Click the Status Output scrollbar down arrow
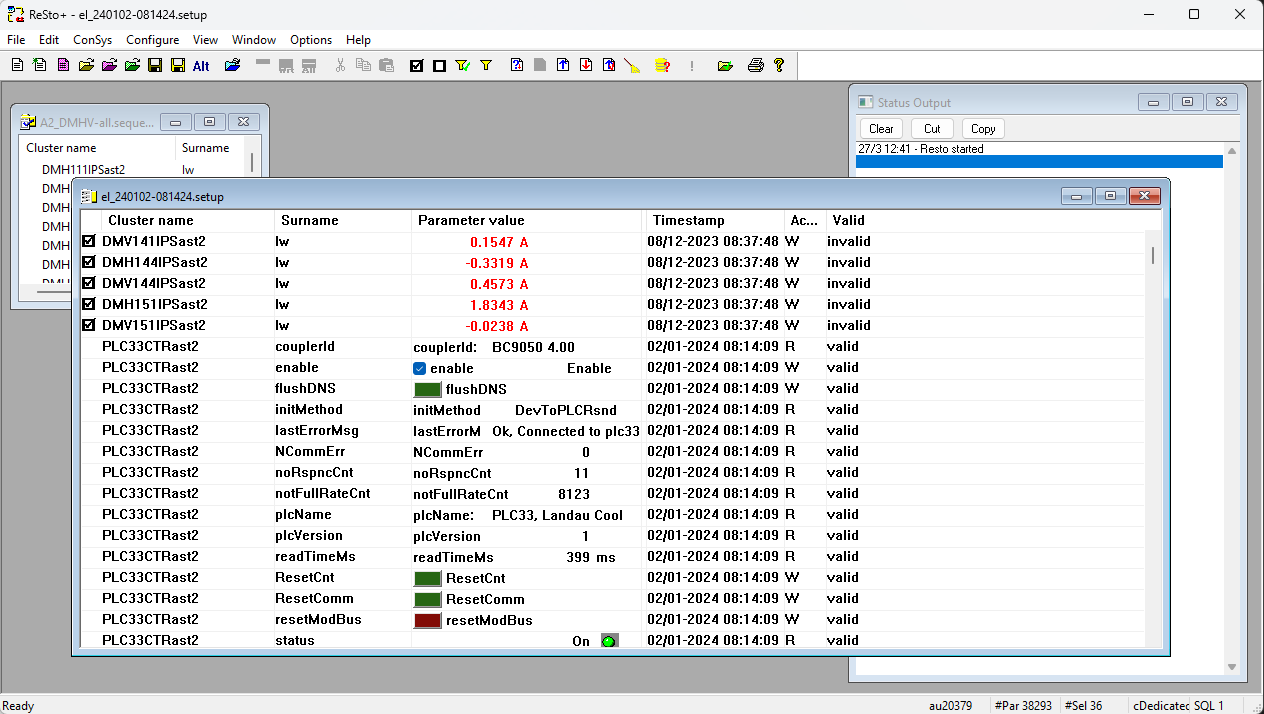 pyautogui.click(x=1232, y=667)
